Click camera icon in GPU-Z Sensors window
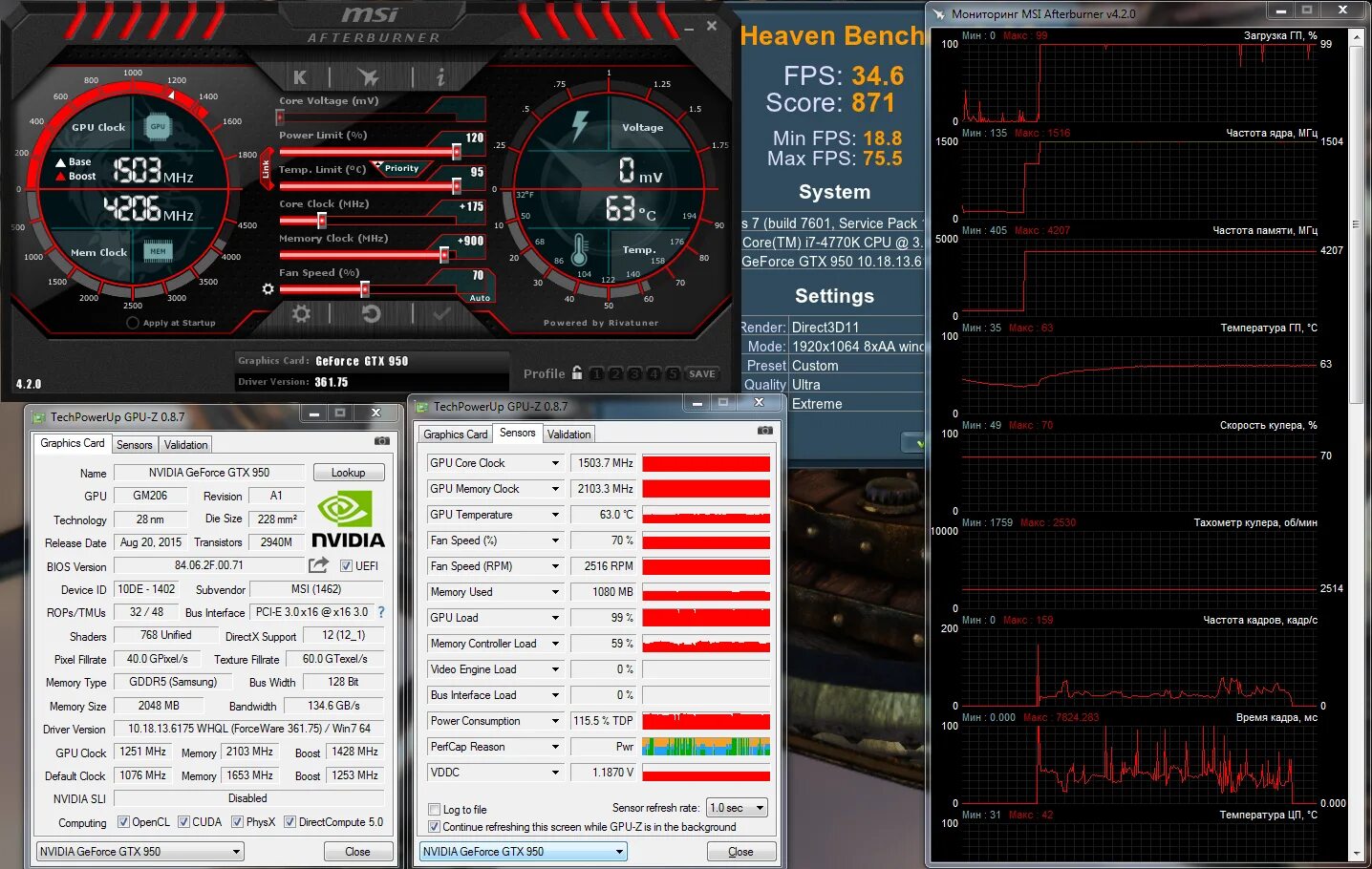 765,431
